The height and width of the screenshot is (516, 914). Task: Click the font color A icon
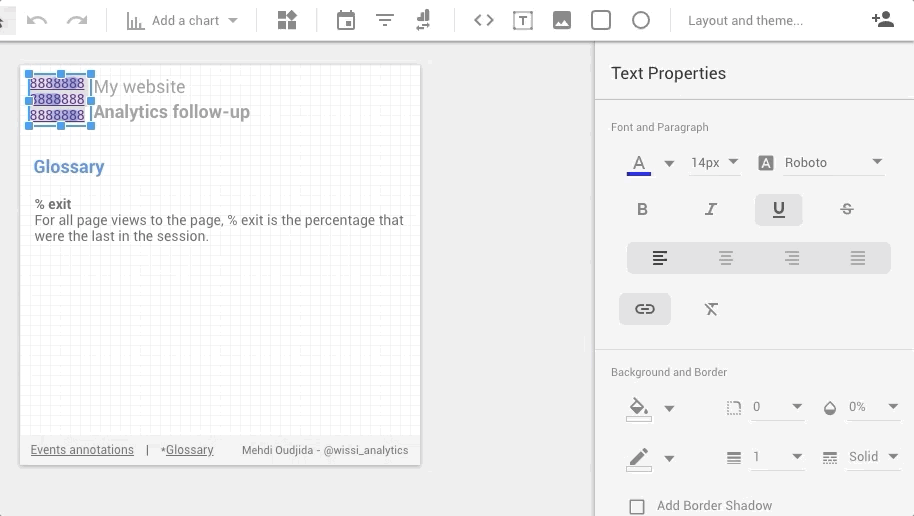coord(639,164)
